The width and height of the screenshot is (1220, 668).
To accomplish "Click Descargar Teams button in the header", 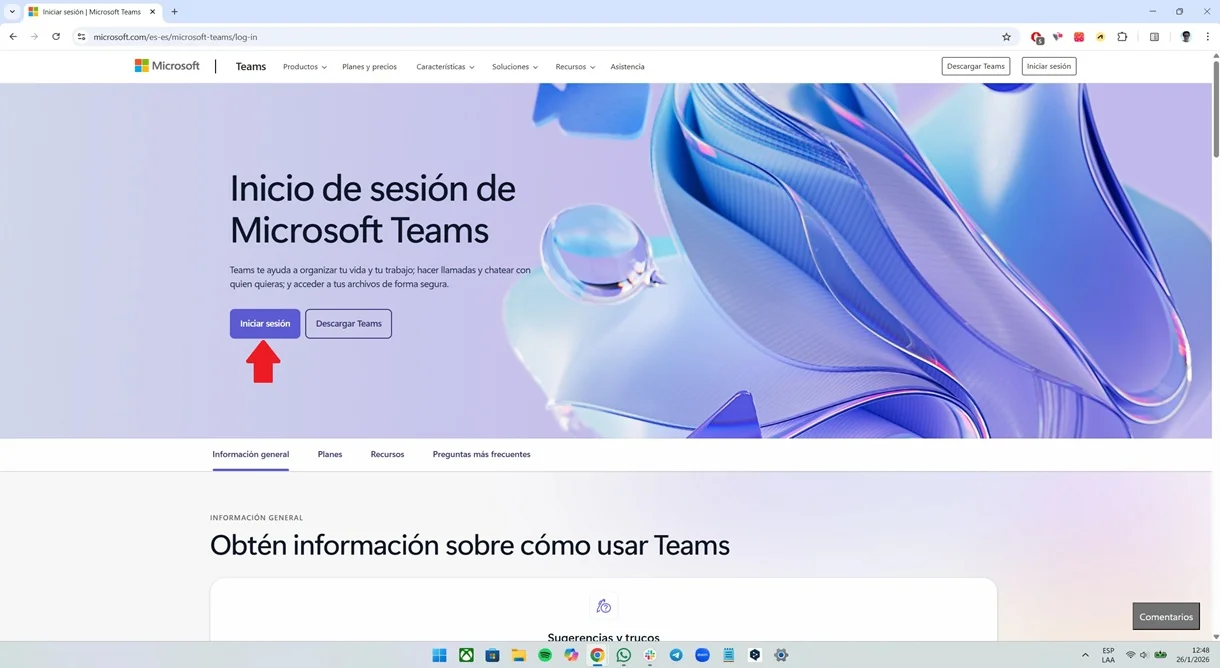I will coord(976,66).
